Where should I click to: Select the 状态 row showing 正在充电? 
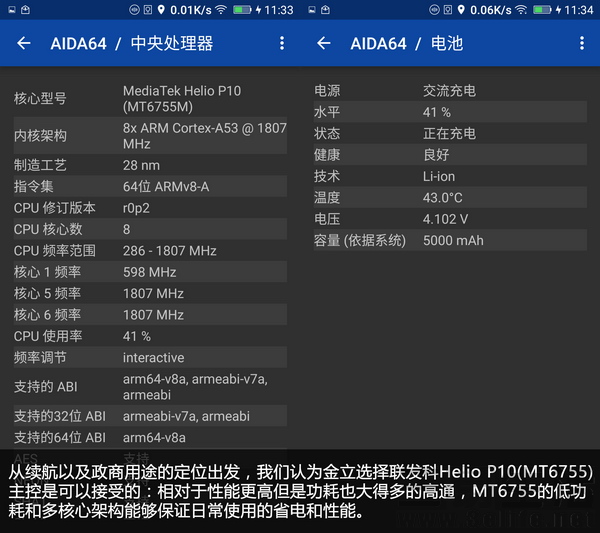450,134
